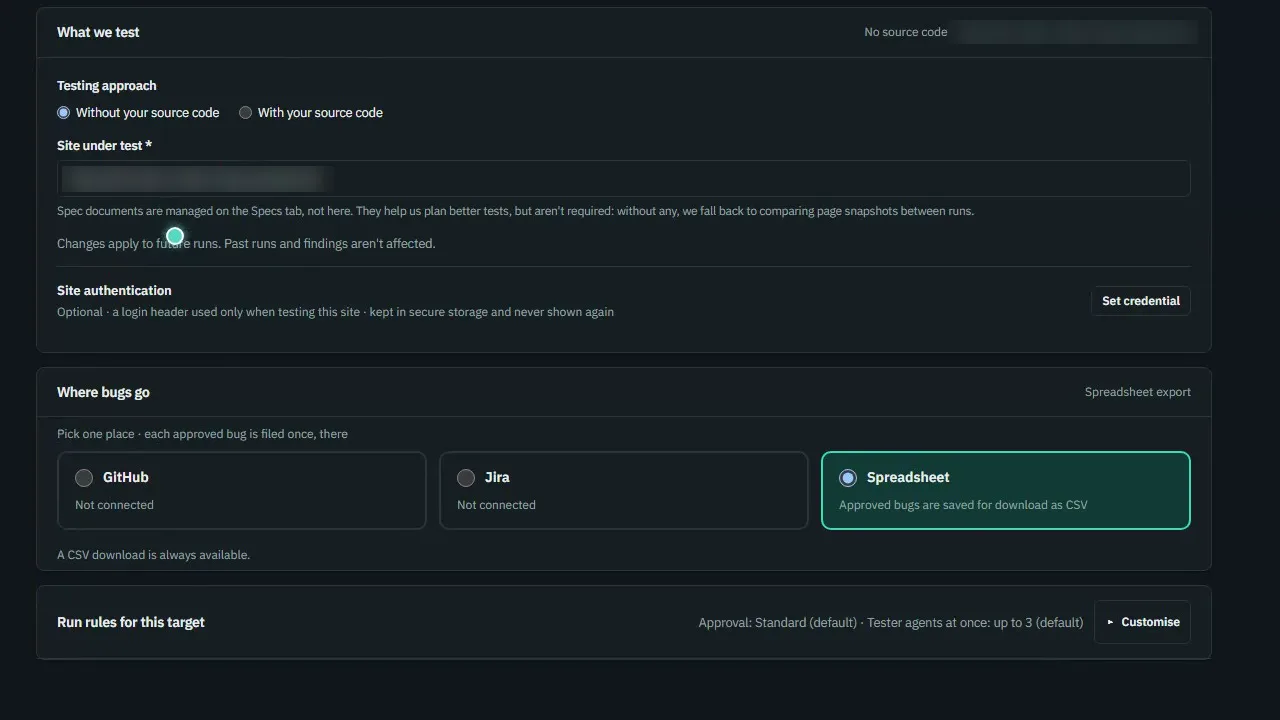Screen dimensions: 1280x720
Task: Click "Approved bugs are saved for download as CSV"
Action: (x=963, y=505)
